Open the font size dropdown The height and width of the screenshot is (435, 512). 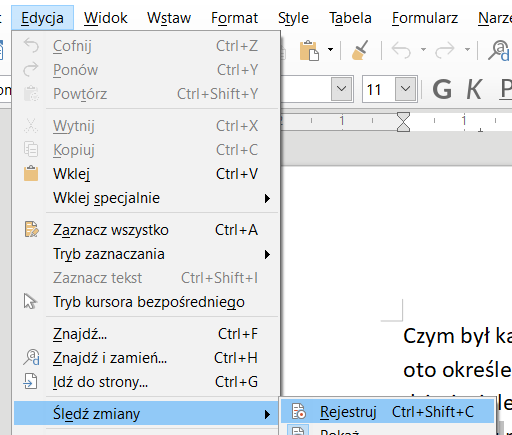pyautogui.click(x=406, y=89)
